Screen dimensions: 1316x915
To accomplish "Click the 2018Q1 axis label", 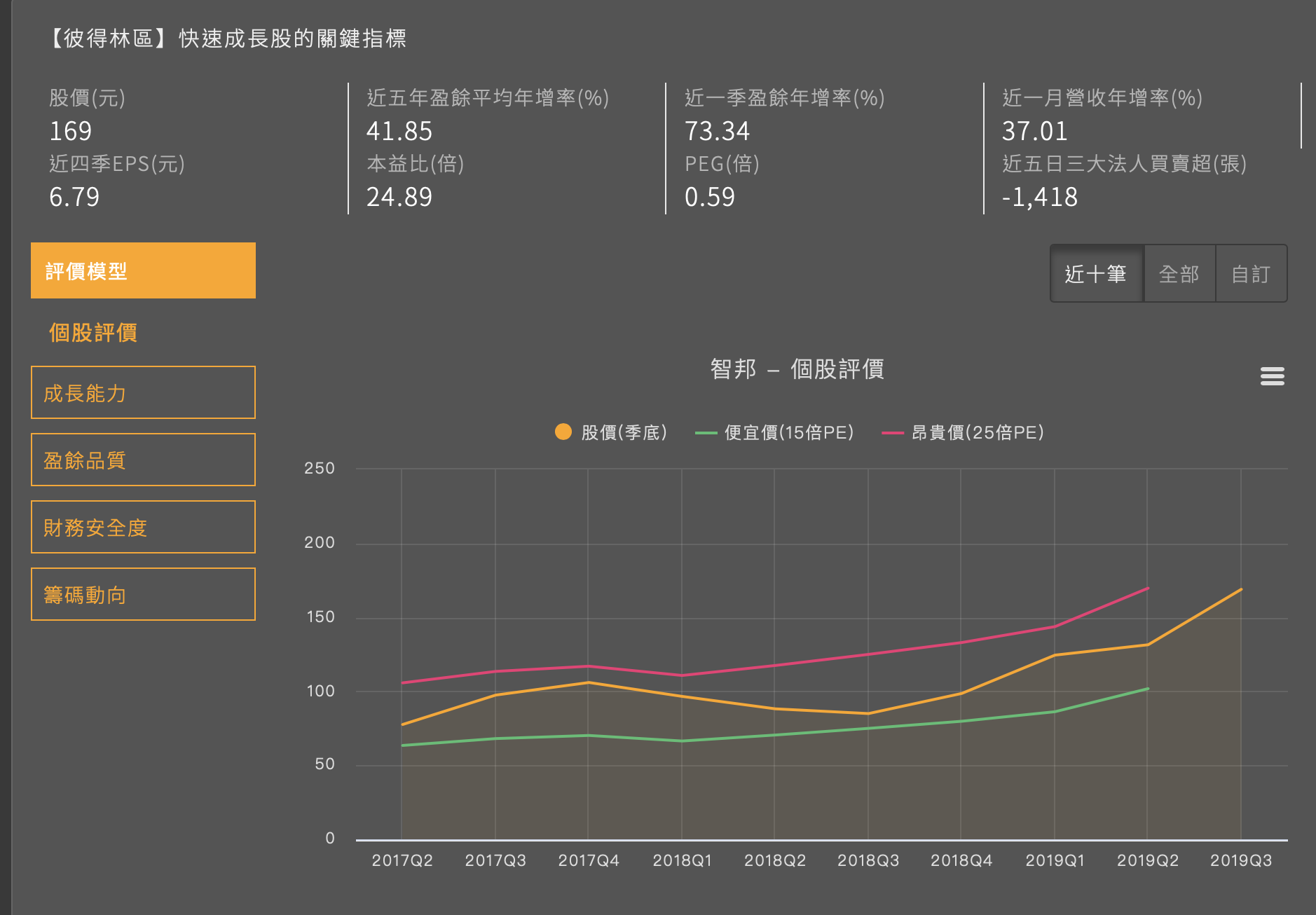I will pyautogui.click(x=682, y=860).
